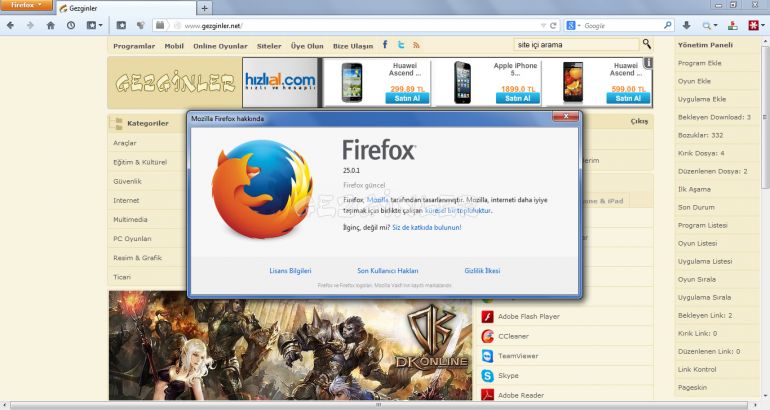
Task: Open the RSS feed icon
Action: [x=416, y=45]
